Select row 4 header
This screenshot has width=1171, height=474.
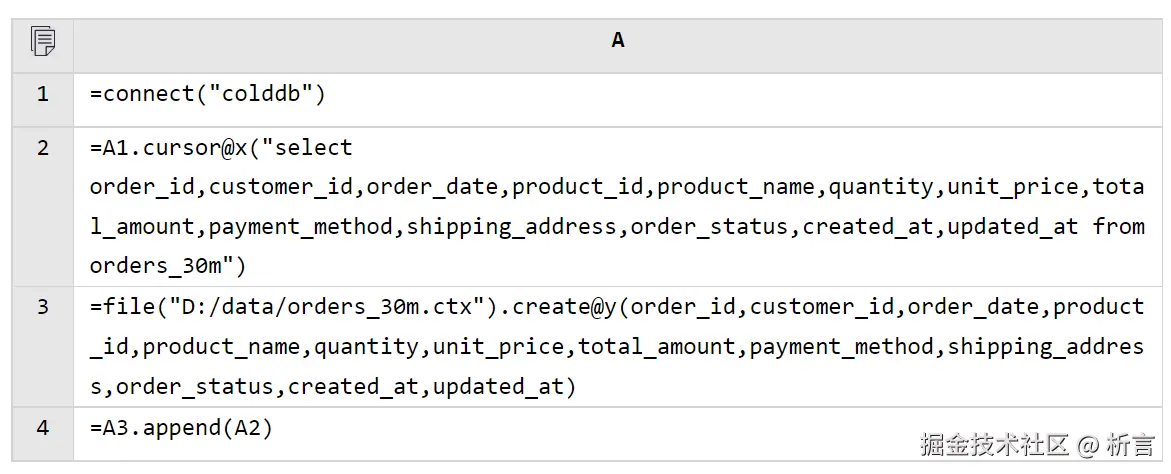[43, 428]
